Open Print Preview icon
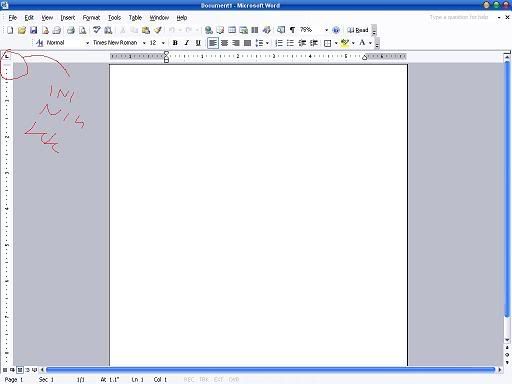 tap(82, 30)
